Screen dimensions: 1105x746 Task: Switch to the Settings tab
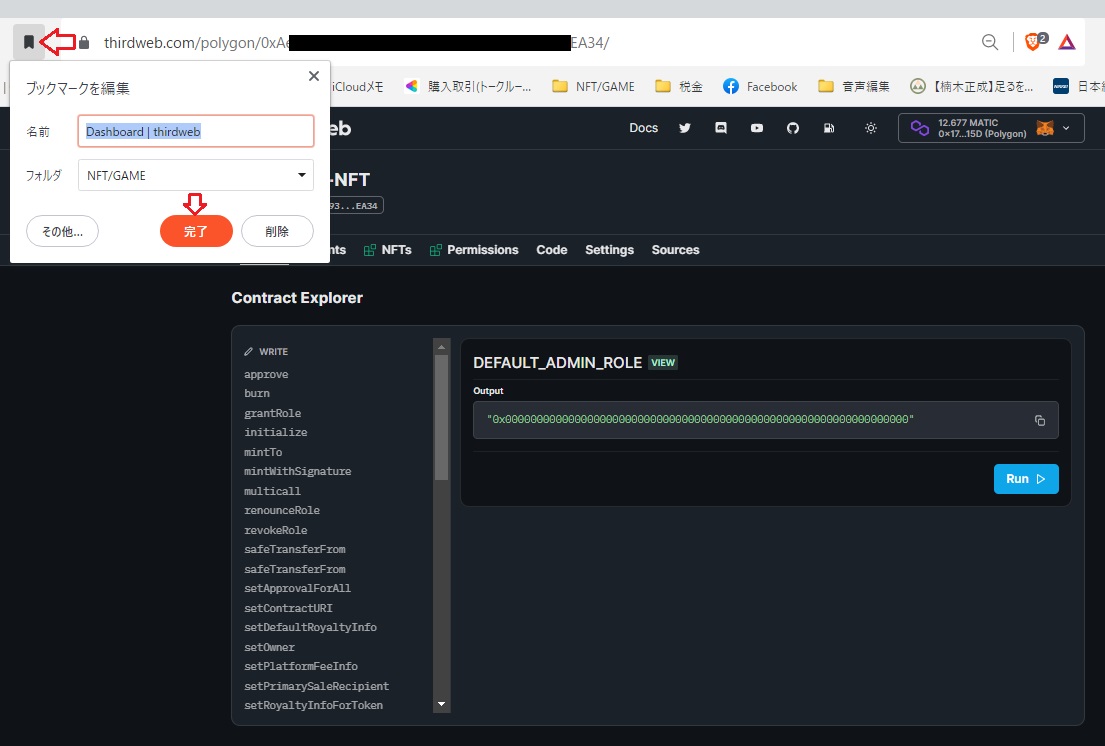pos(609,250)
